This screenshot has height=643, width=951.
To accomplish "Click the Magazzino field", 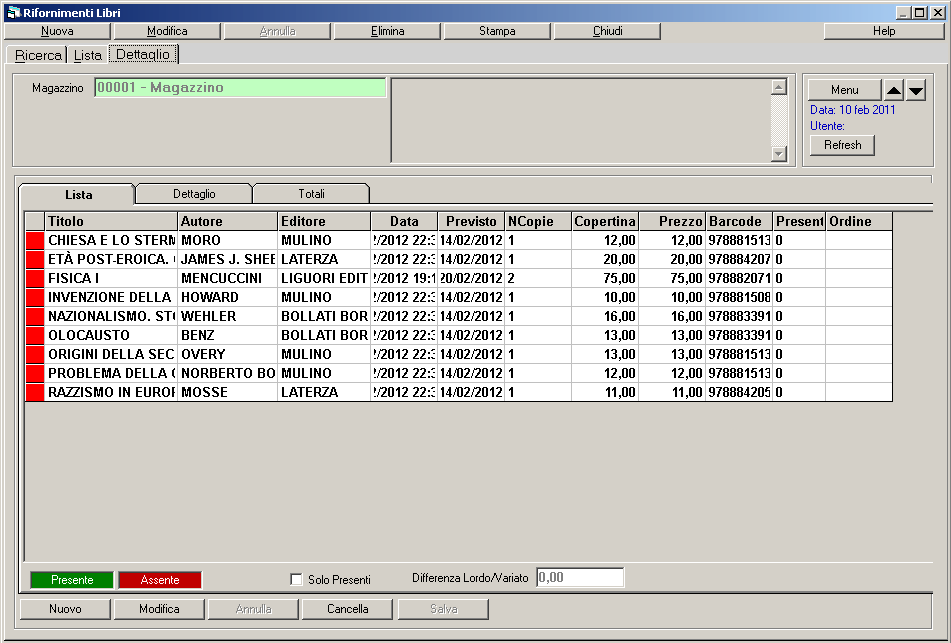I will [x=240, y=87].
